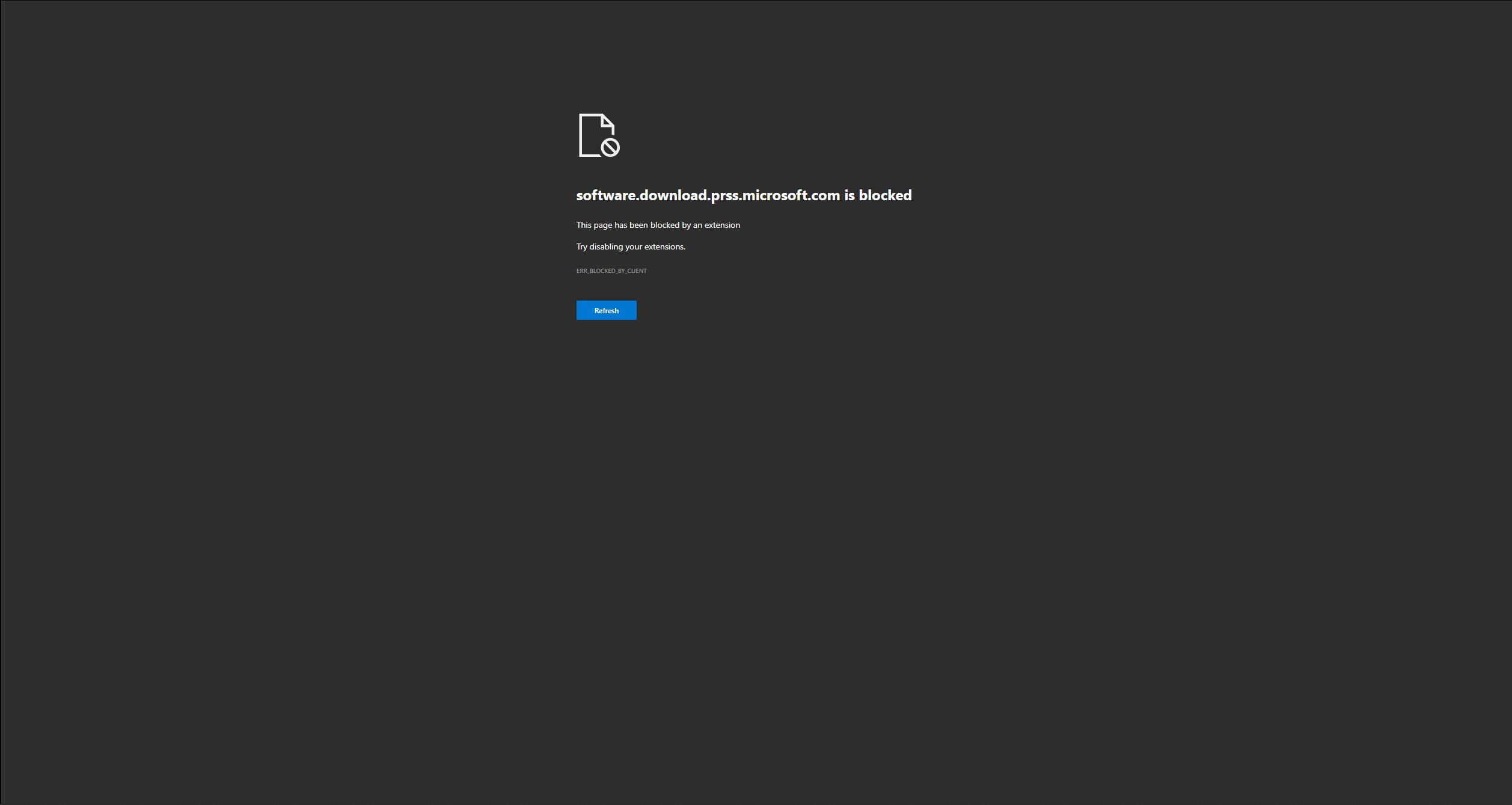Click 'software' at start of heading
Screen dimensions: 1512x805
(605, 195)
